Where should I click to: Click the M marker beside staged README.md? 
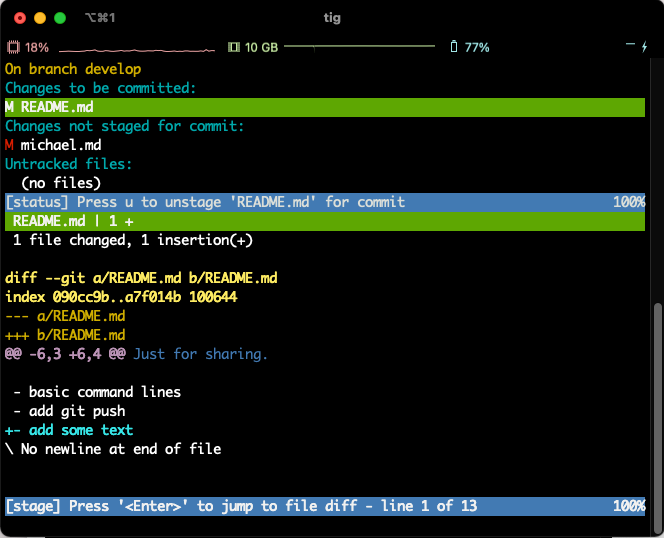(9, 107)
